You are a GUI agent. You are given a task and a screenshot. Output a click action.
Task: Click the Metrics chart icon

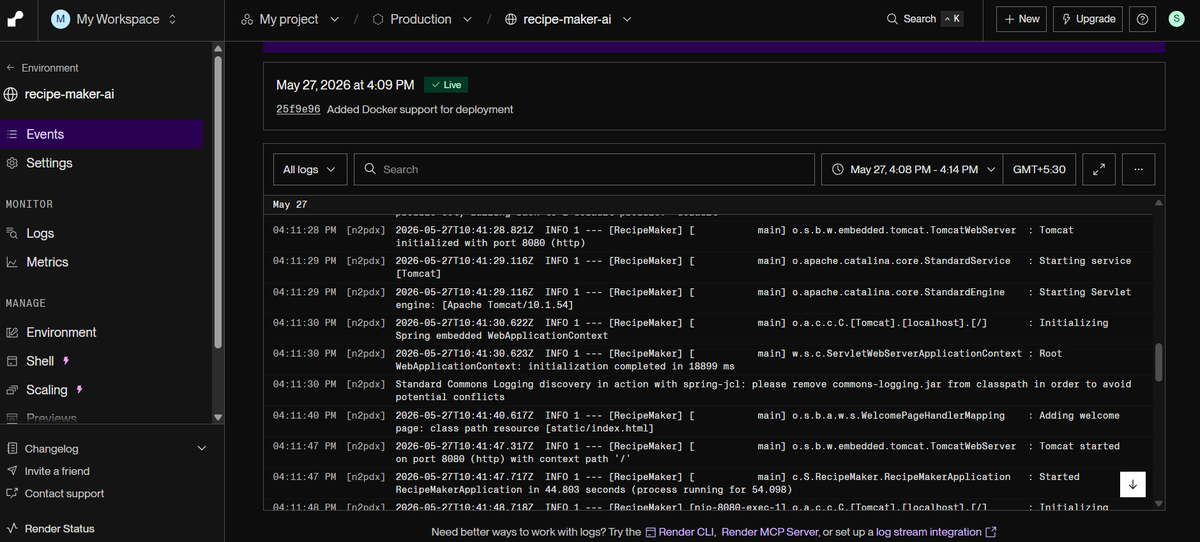(12, 262)
